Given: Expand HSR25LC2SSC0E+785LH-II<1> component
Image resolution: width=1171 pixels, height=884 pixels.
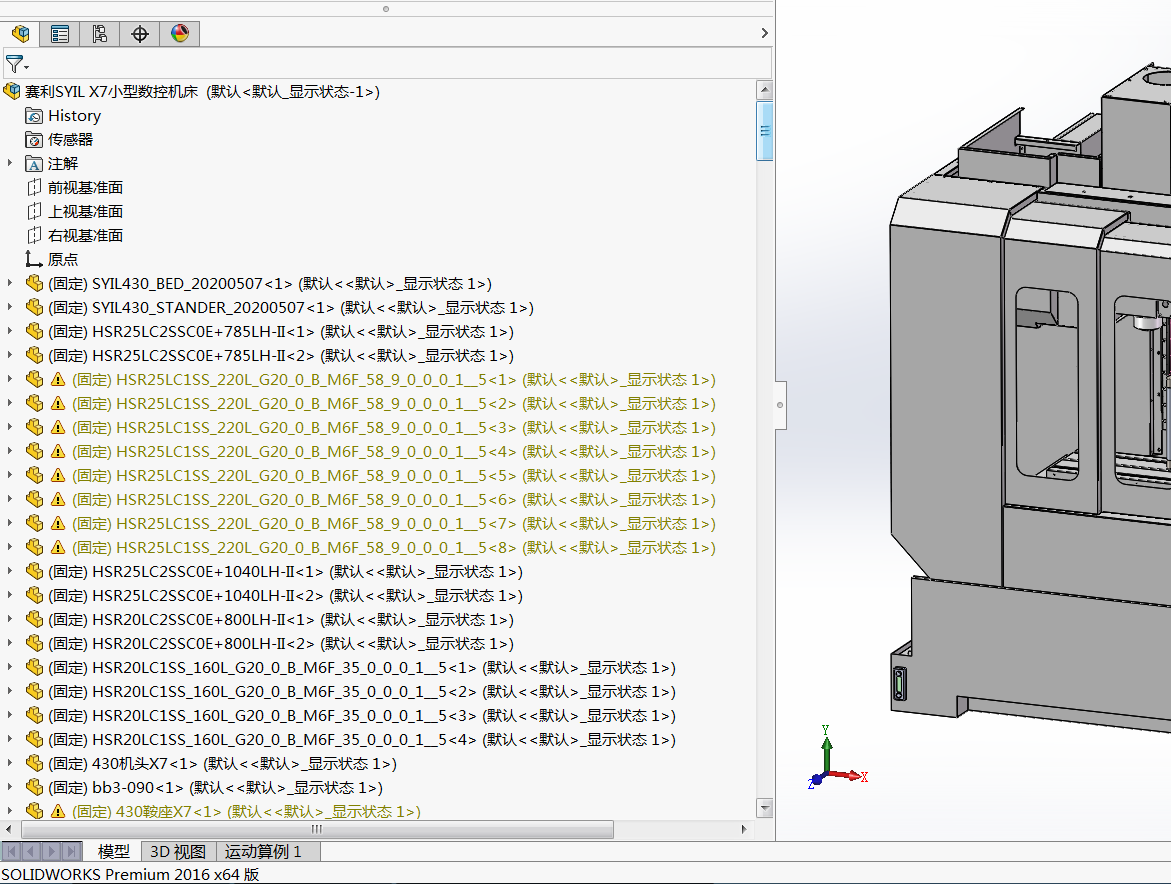Looking at the screenshot, I should click(x=10, y=331).
